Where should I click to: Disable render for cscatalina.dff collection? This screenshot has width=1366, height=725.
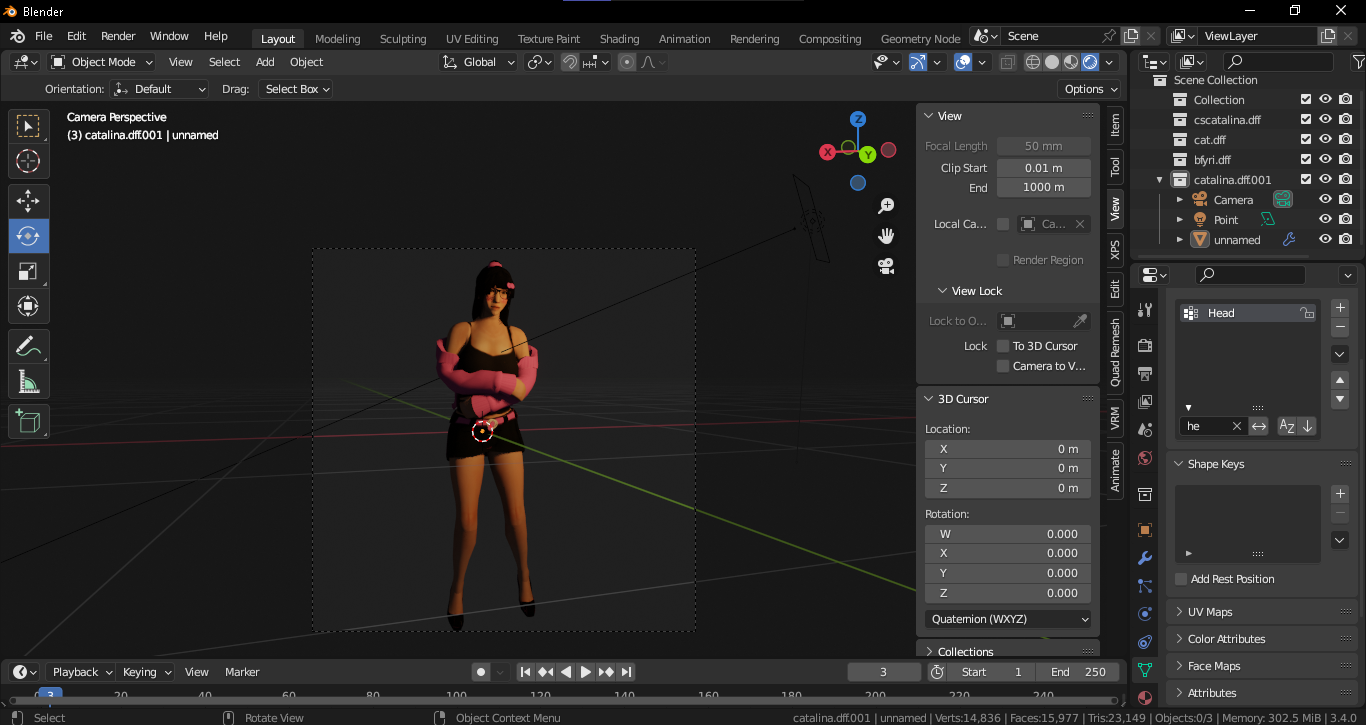tap(1345, 120)
